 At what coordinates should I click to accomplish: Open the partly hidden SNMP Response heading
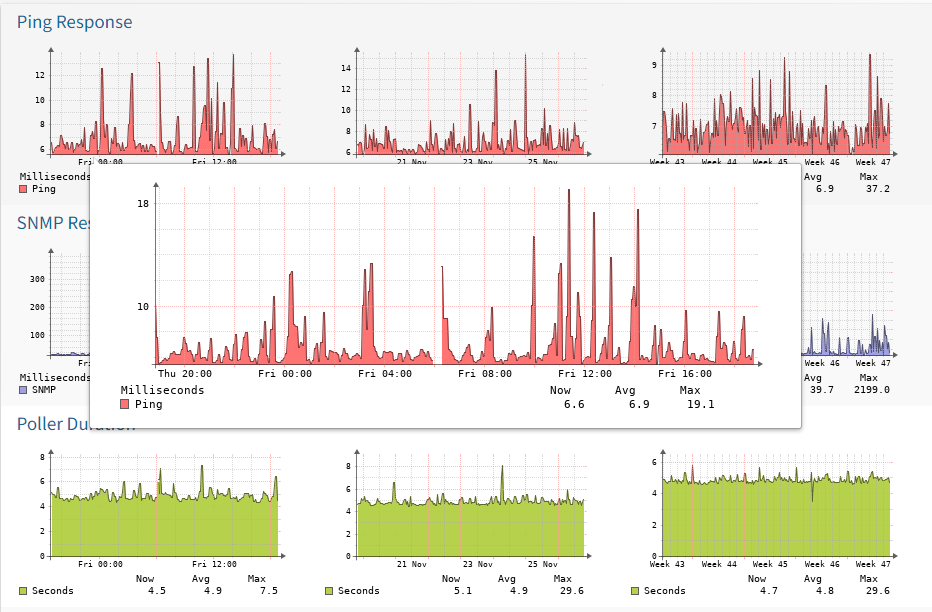(53, 223)
